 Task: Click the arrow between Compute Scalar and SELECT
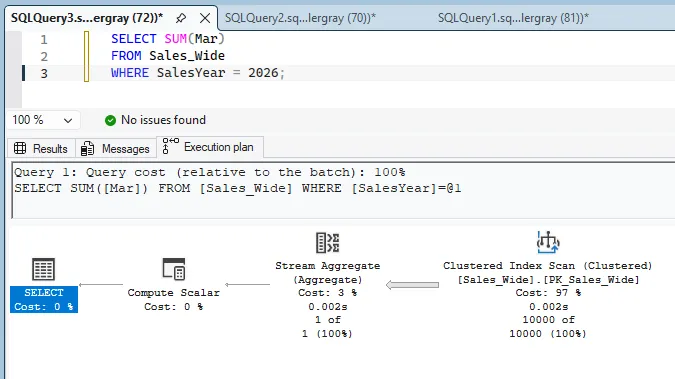tap(101, 284)
